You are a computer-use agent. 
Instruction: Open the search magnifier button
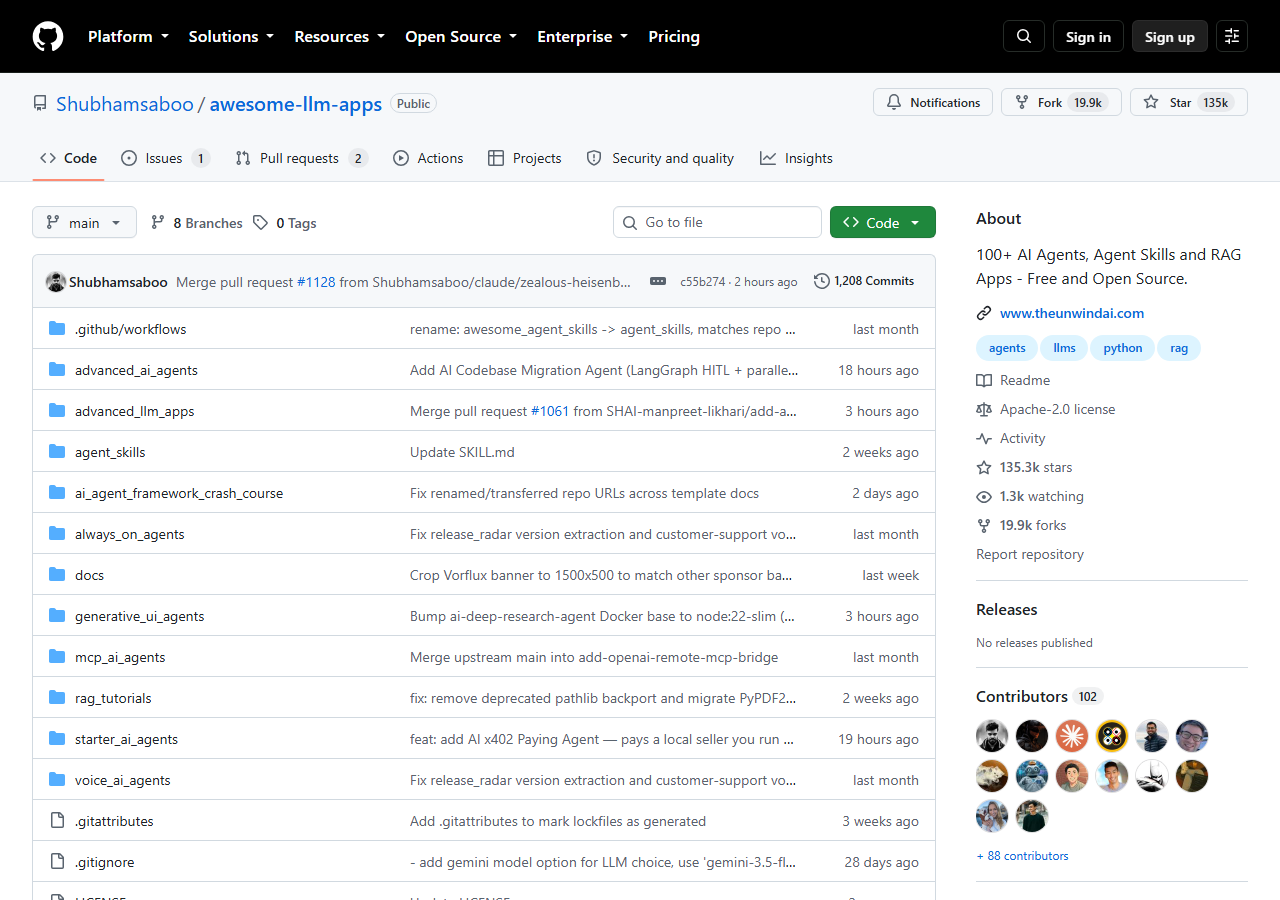(1024, 36)
